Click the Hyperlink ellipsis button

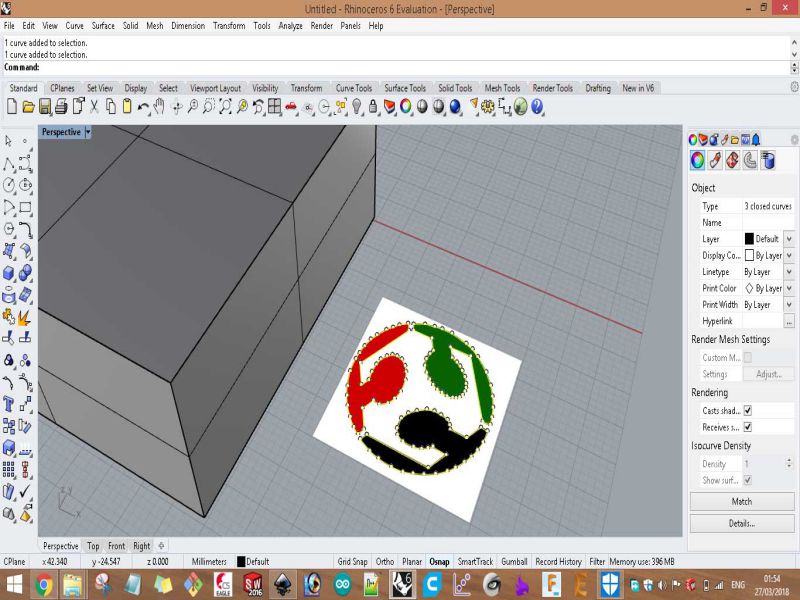pyautogui.click(x=789, y=321)
